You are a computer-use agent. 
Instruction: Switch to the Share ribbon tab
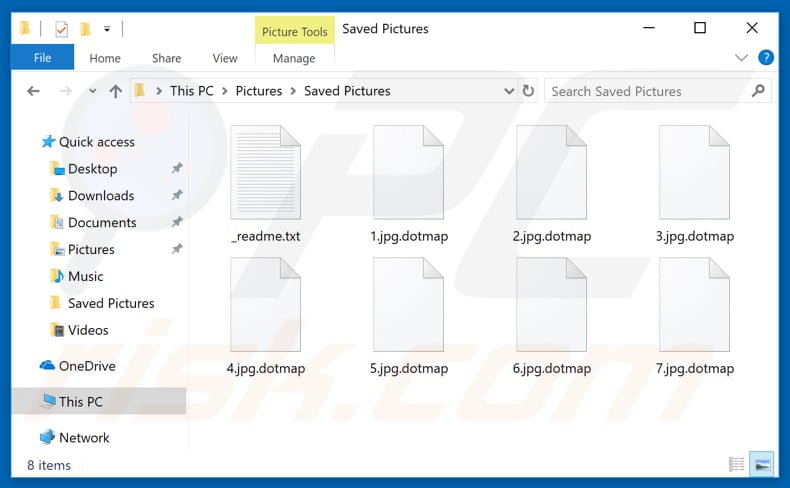[166, 58]
